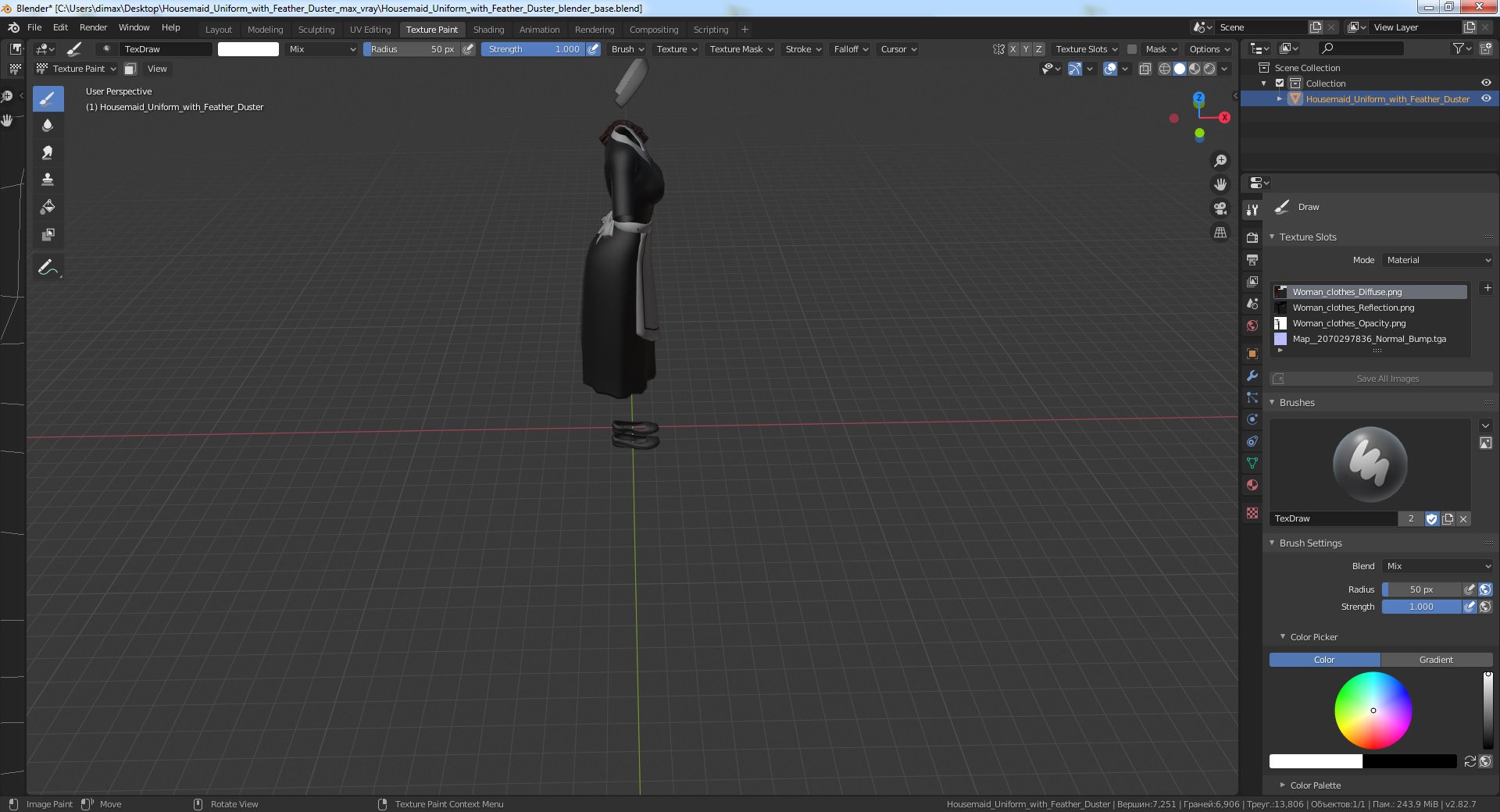Open the Modifiers wrench tab
Screen dimensions: 1500x812
click(1252, 376)
